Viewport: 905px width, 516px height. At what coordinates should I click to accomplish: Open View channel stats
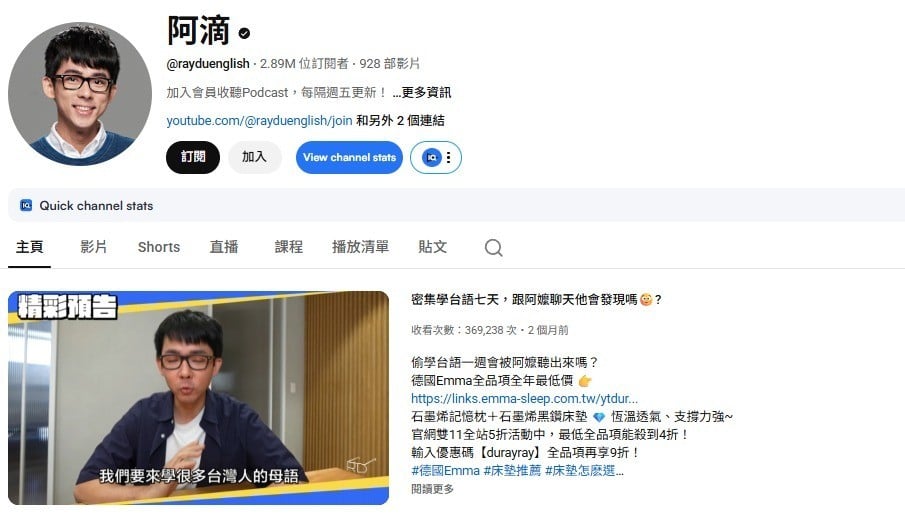(349, 157)
